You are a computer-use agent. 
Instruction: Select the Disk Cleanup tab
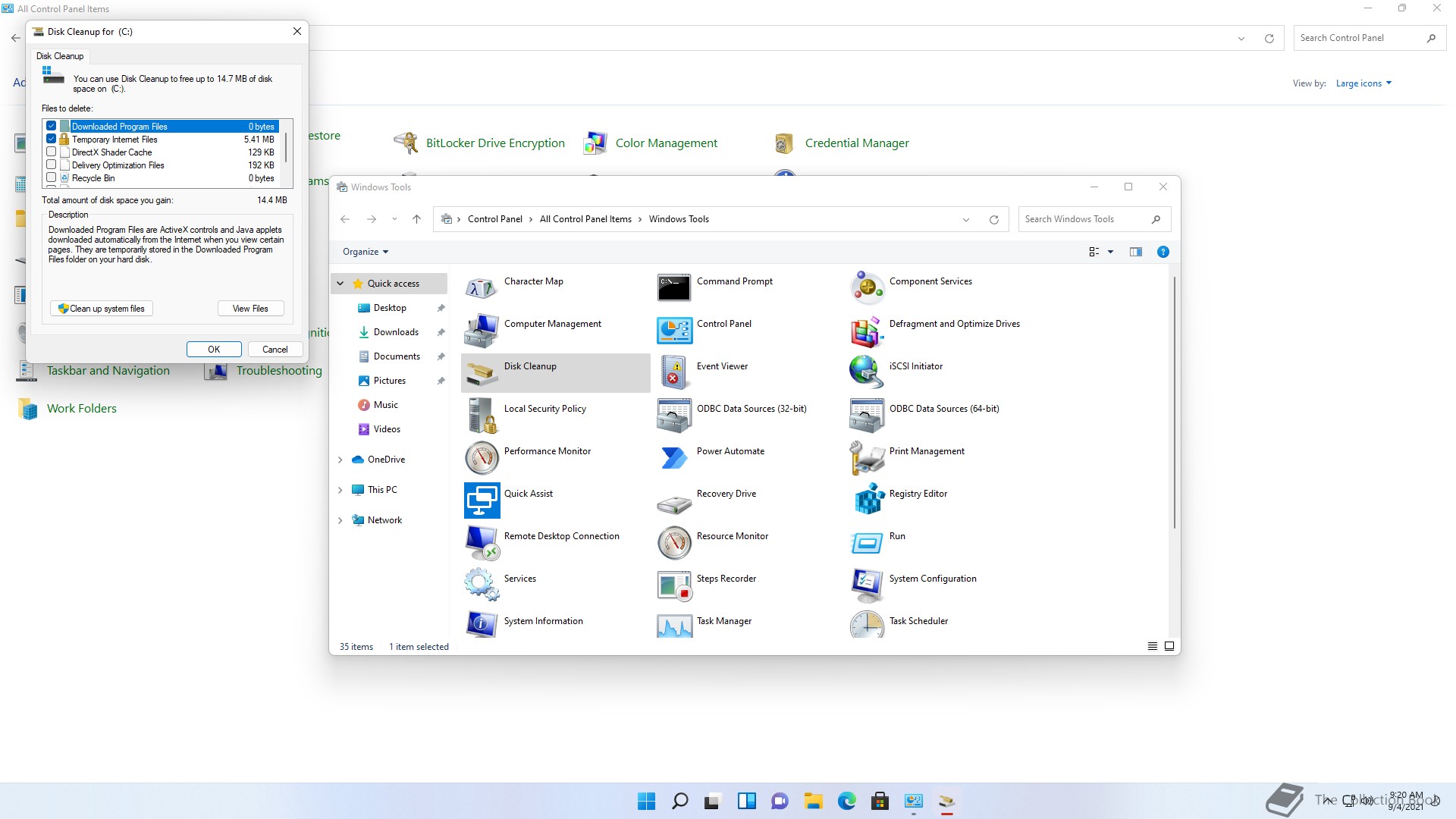coord(60,56)
